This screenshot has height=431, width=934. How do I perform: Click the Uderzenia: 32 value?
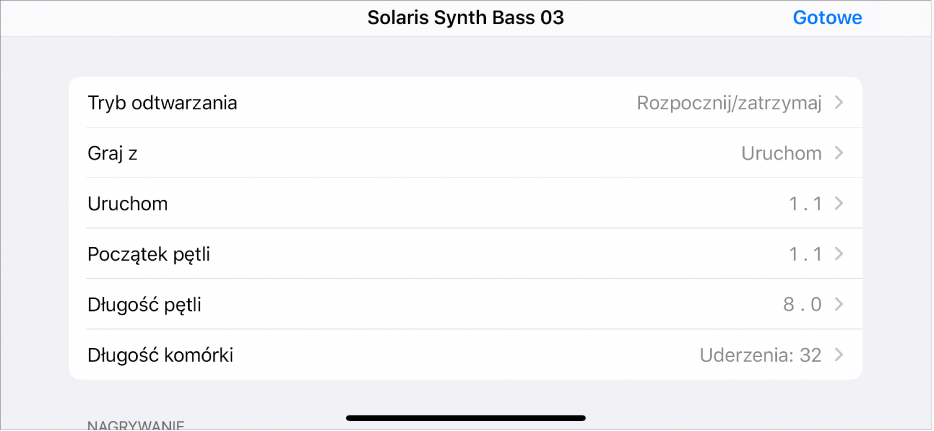point(761,355)
